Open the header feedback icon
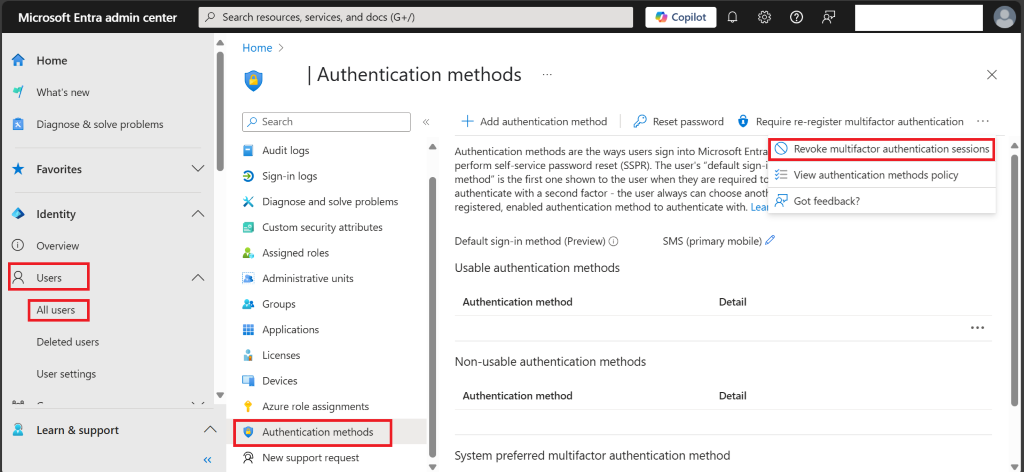 828,18
